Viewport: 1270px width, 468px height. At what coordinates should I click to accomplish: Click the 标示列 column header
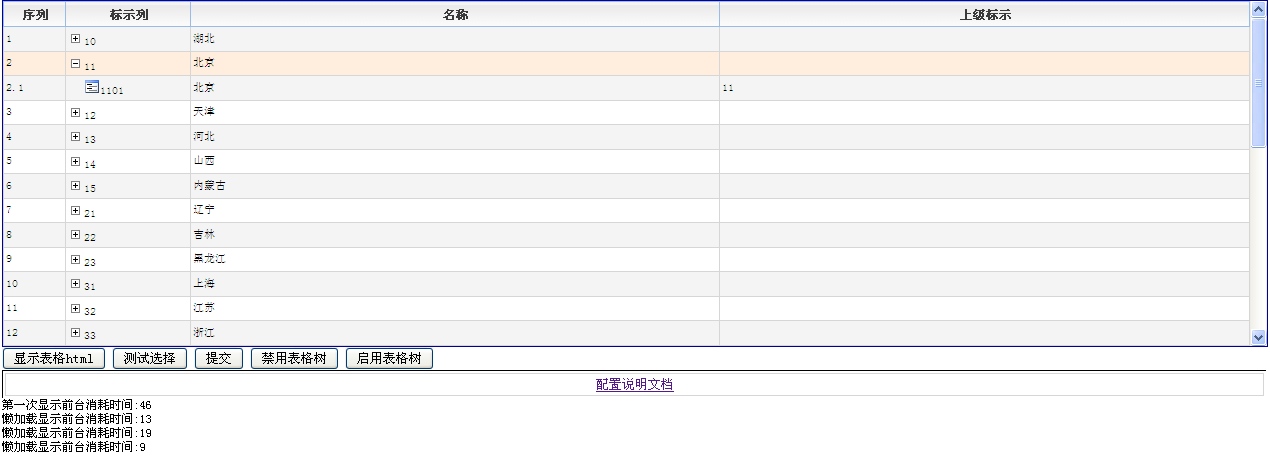[128, 14]
